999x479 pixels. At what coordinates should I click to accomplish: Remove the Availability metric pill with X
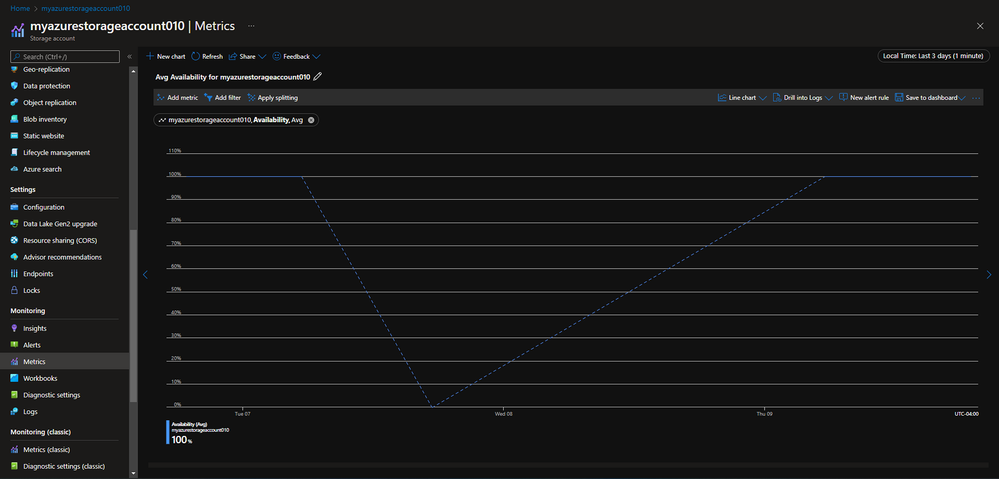pyautogui.click(x=311, y=120)
